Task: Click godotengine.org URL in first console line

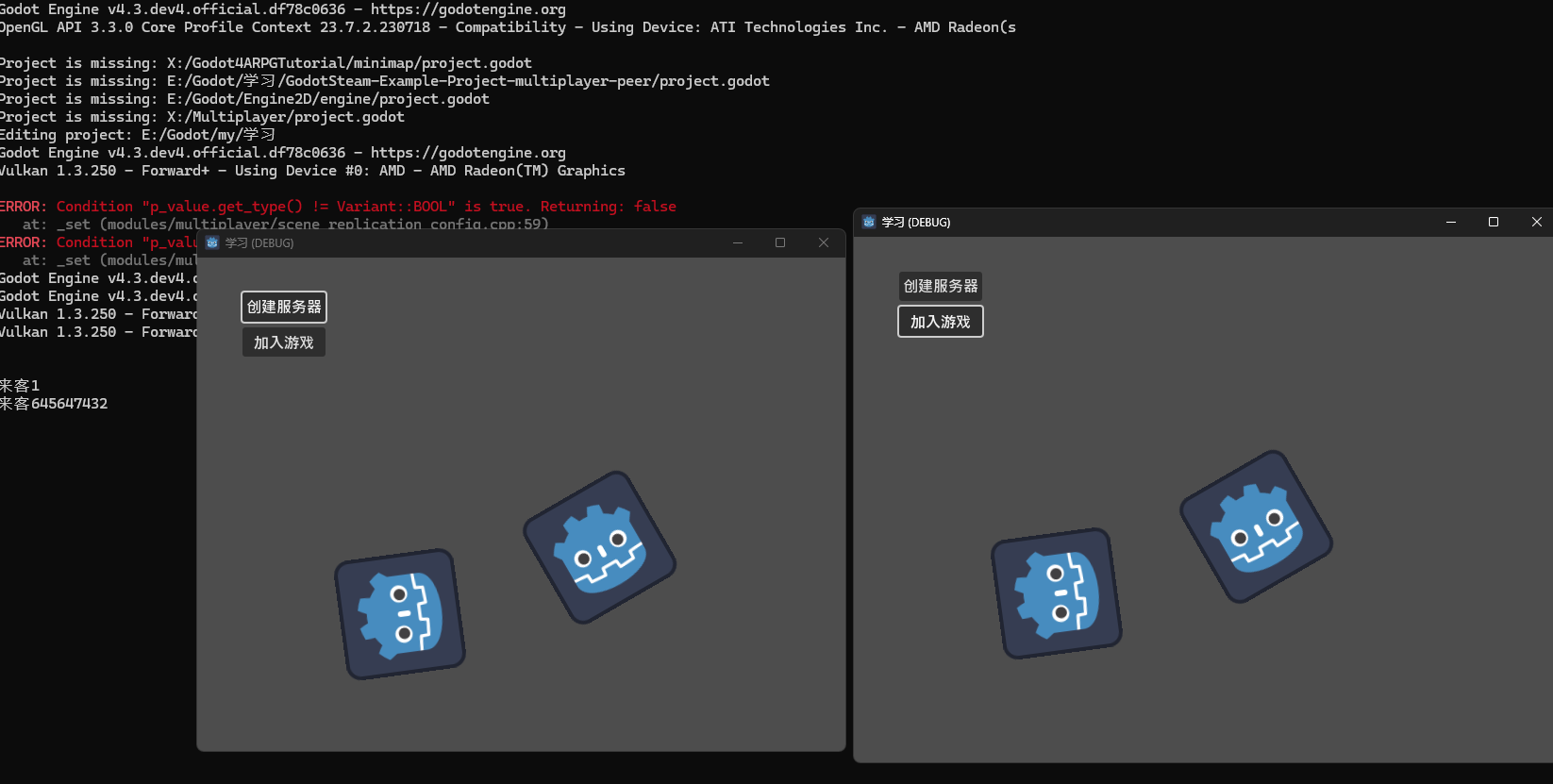Action: [468, 9]
